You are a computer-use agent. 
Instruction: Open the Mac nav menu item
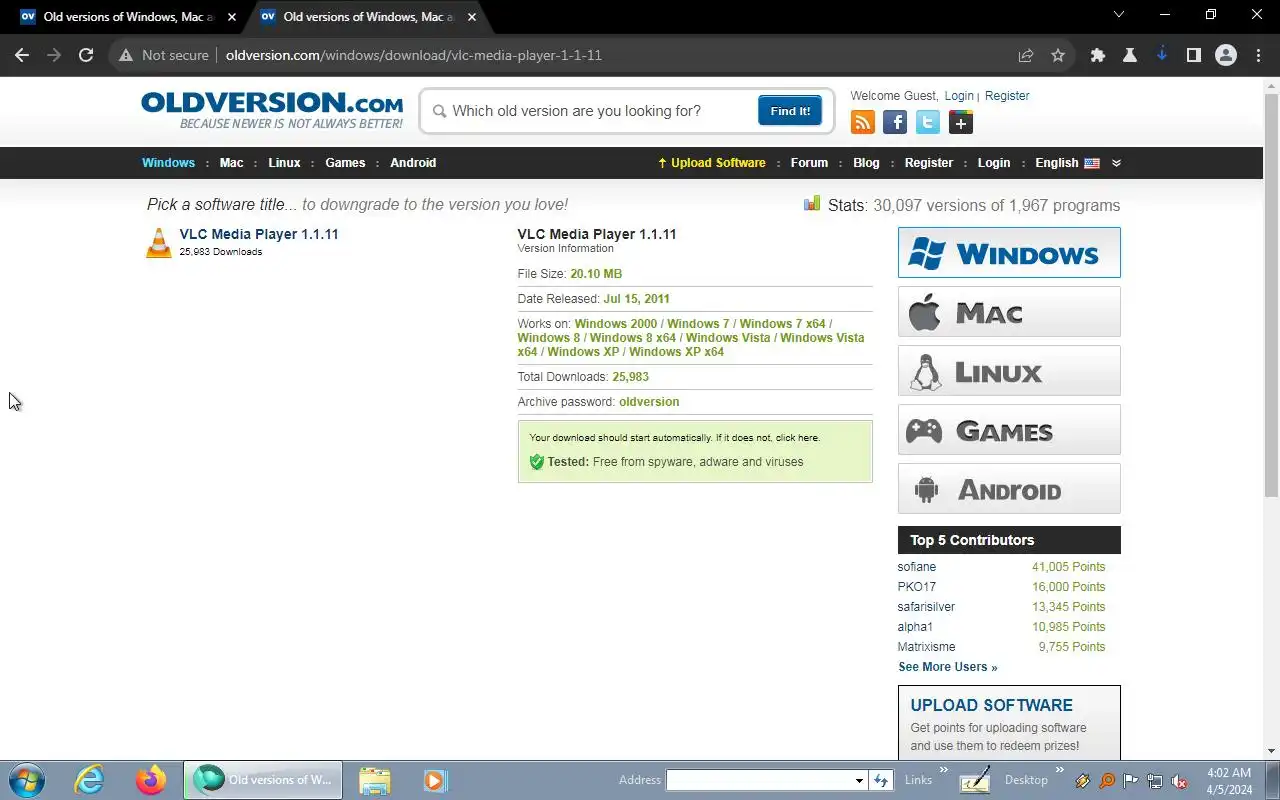231,163
